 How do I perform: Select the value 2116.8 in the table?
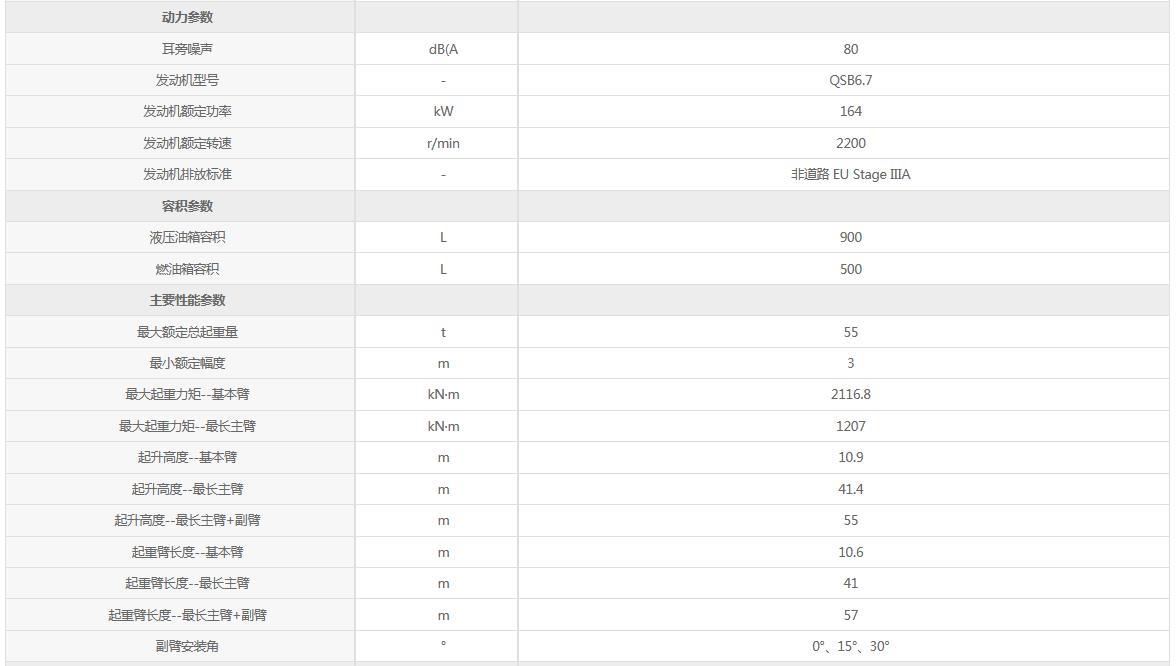click(x=850, y=394)
